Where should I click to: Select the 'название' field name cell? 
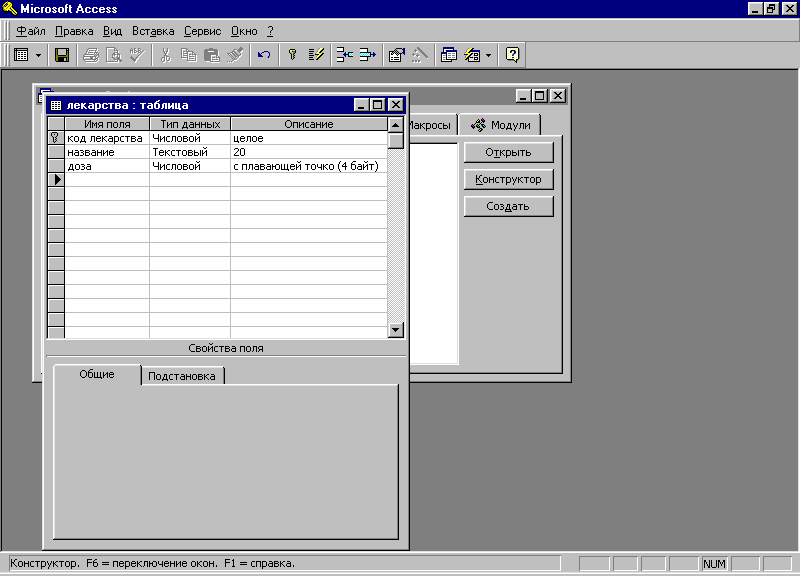click(107, 152)
